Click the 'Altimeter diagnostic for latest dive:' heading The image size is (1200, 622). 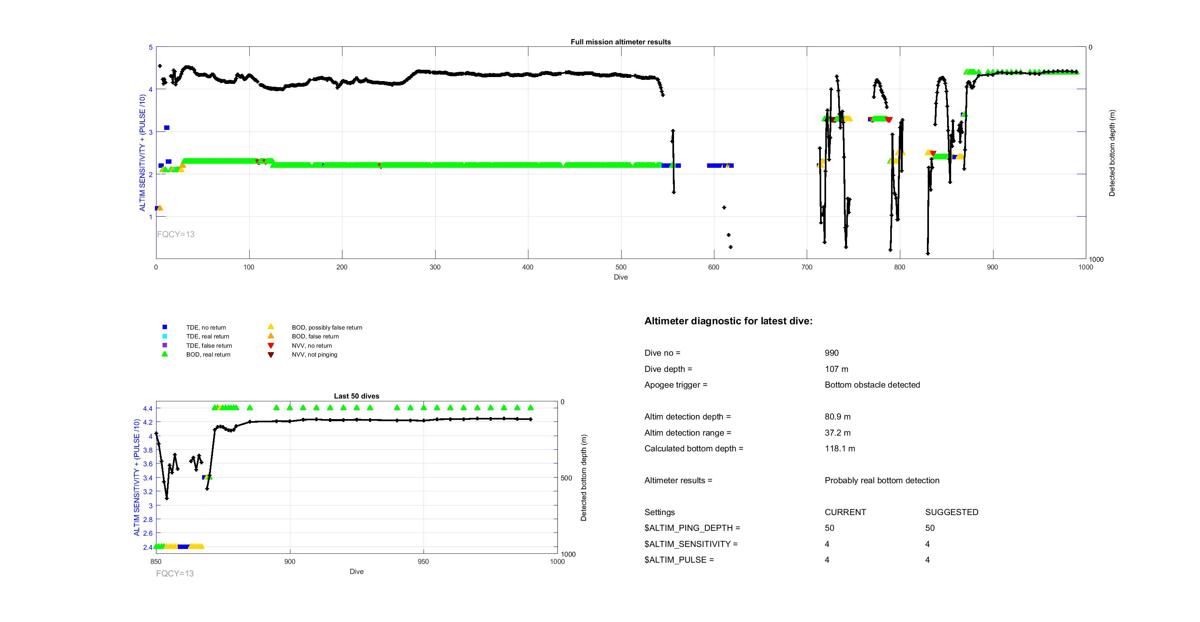click(x=728, y=320)
